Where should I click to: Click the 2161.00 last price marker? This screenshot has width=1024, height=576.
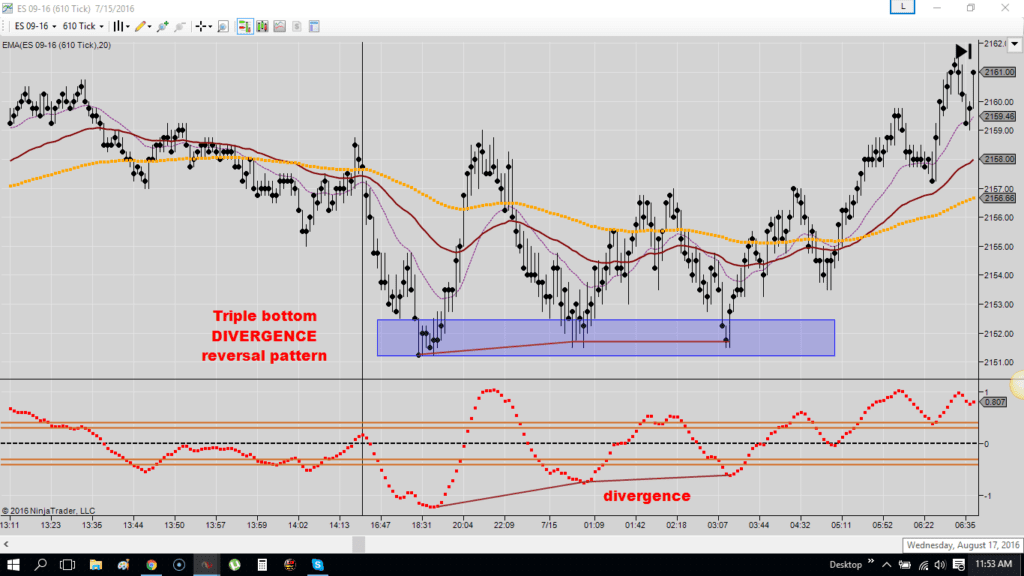(x=999, y=72)
